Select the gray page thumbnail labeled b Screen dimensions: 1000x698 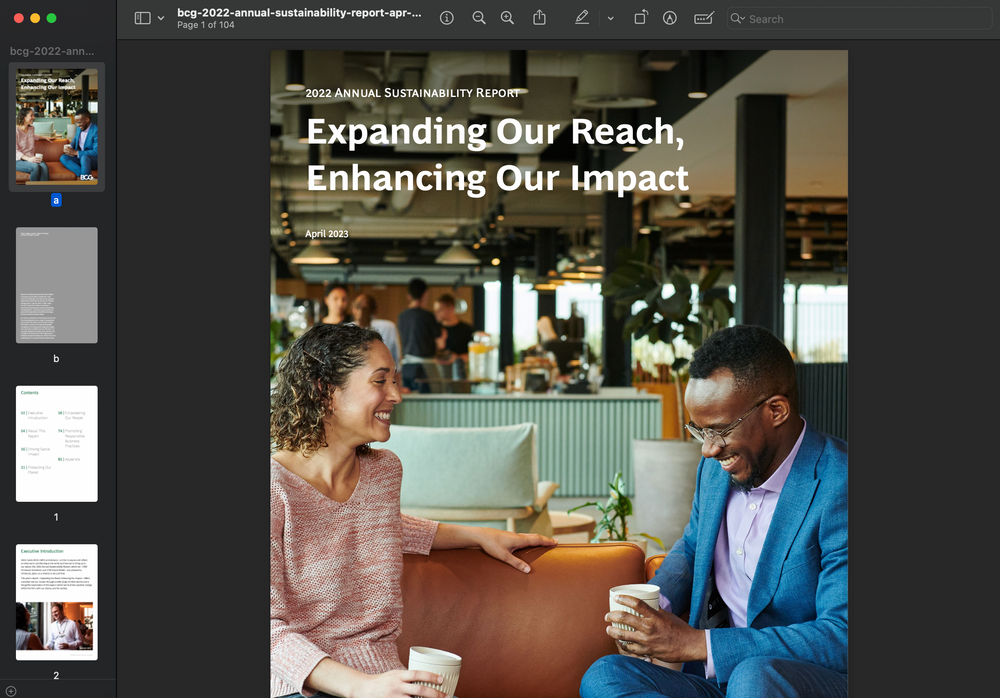pyautogui.click(x=57, y=285)
